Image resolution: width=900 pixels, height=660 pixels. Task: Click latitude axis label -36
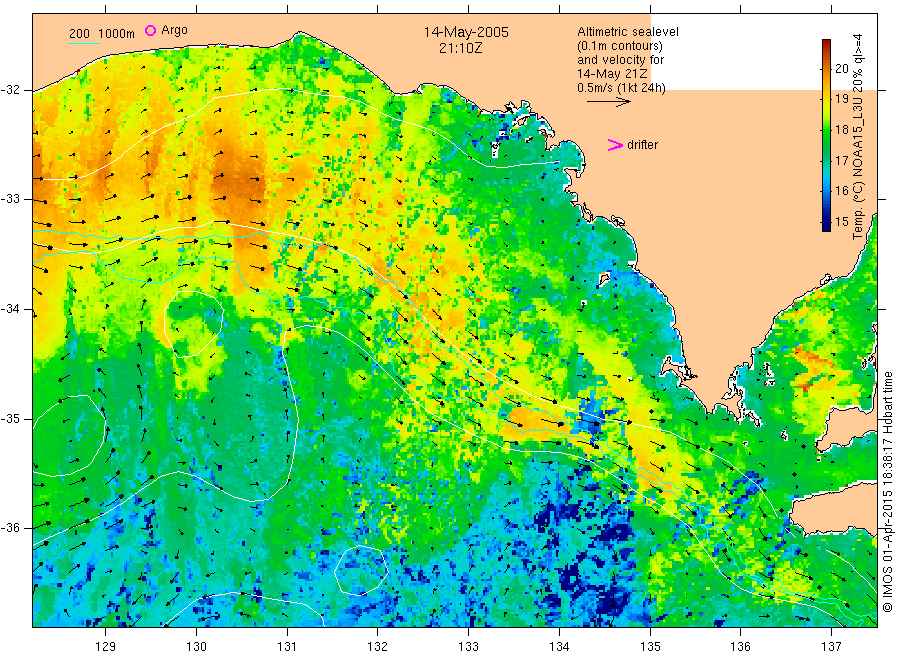click(x=10, y=527)
